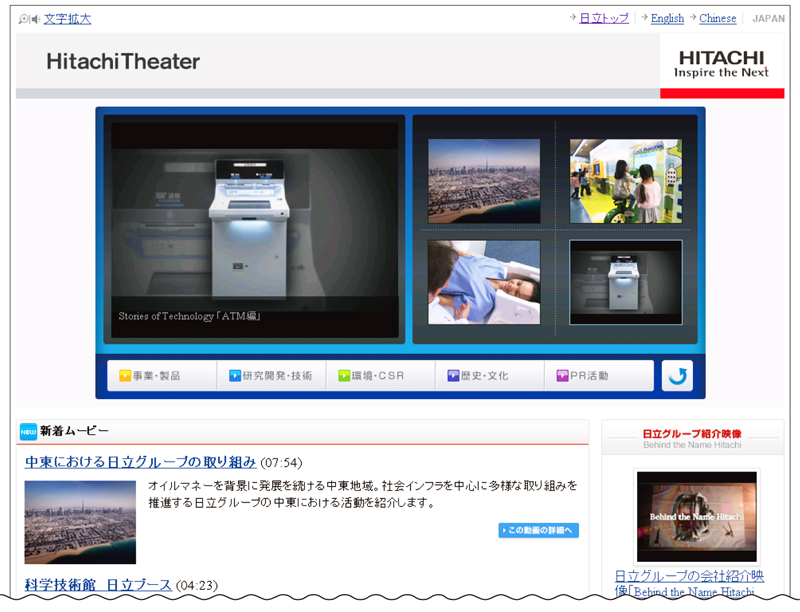
Task: Select the medical patient thumbnail
Action: coord(484,282)
